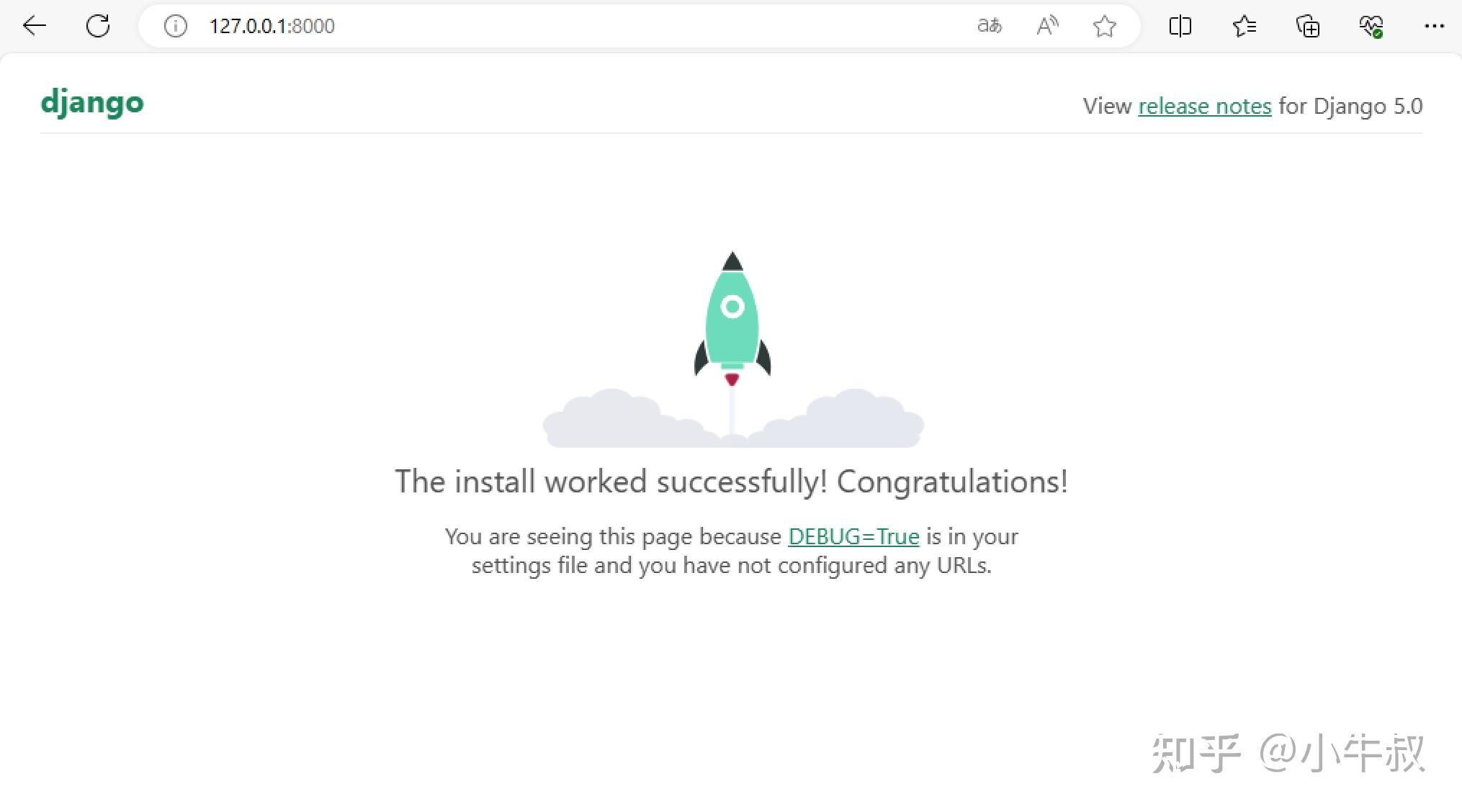
Task: Click 'The install worked successfully! Congratulations!' heading
Action: pos(731,481)
